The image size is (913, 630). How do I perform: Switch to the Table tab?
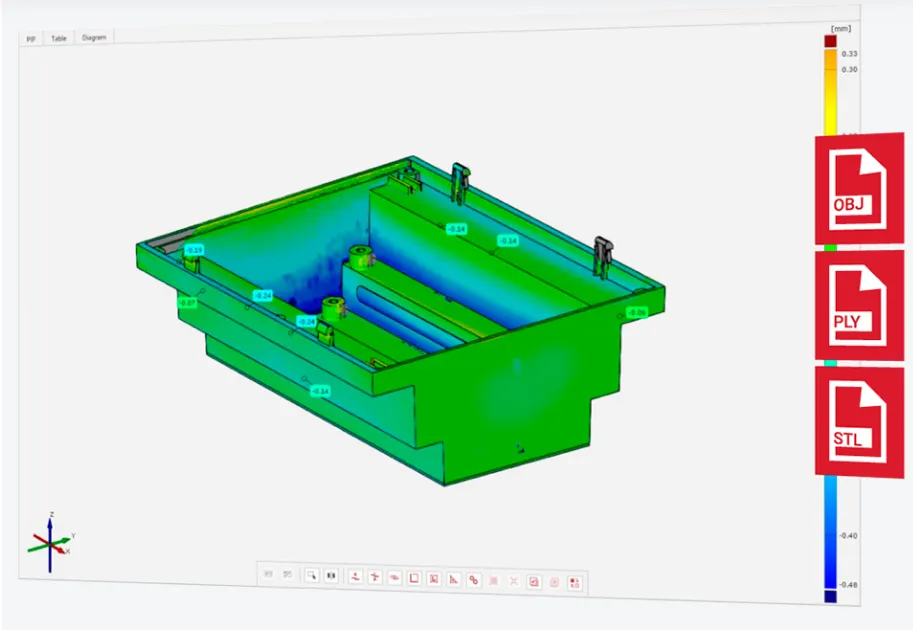coord(59,38)
